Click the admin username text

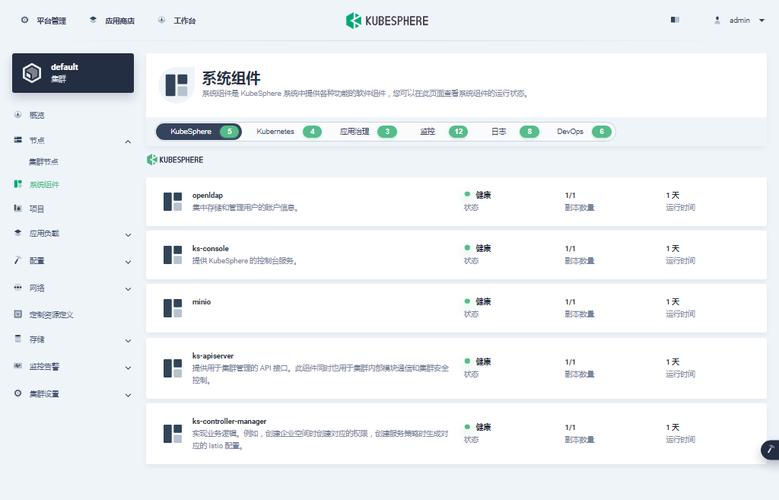pyautogui.click(x=739, y=20)
